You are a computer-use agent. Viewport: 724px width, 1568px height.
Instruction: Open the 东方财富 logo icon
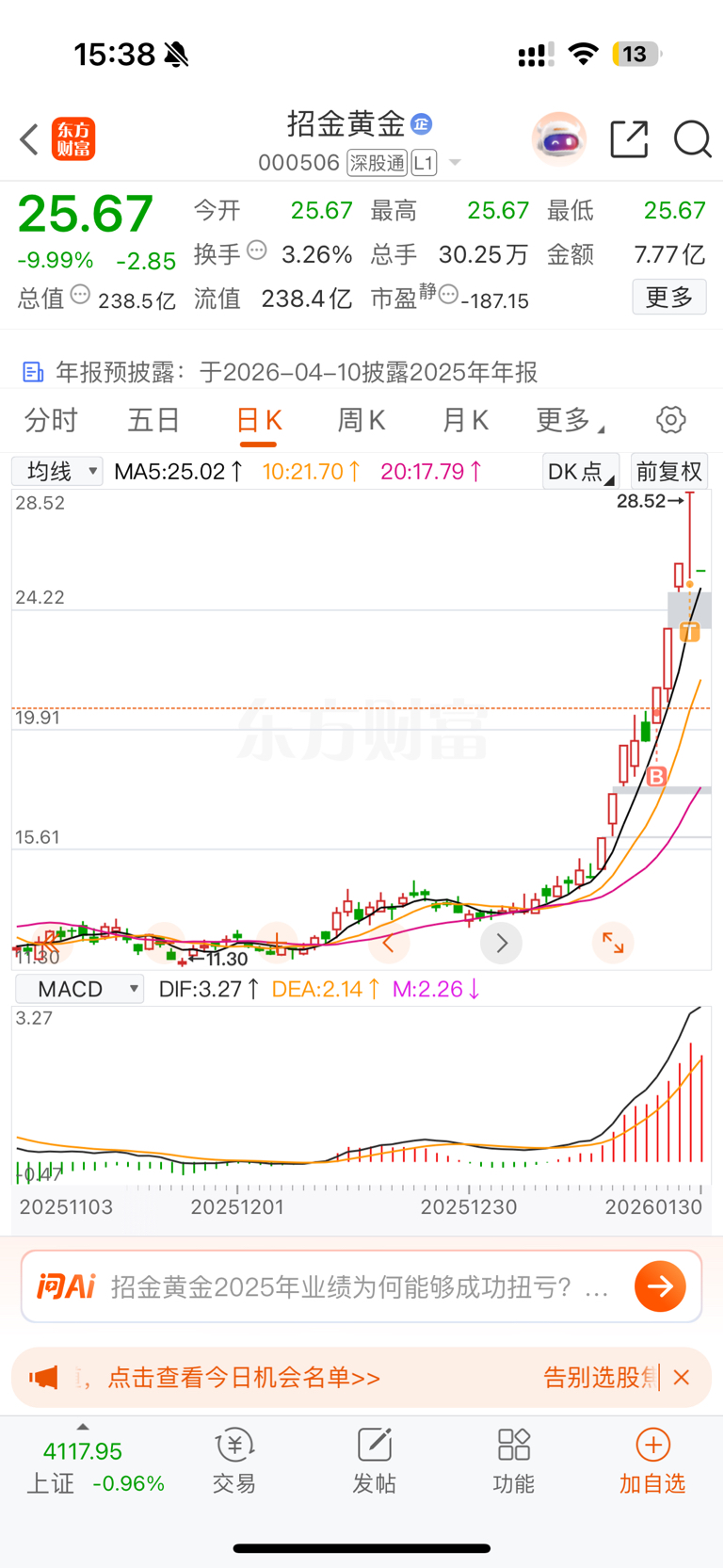(73, 139)
